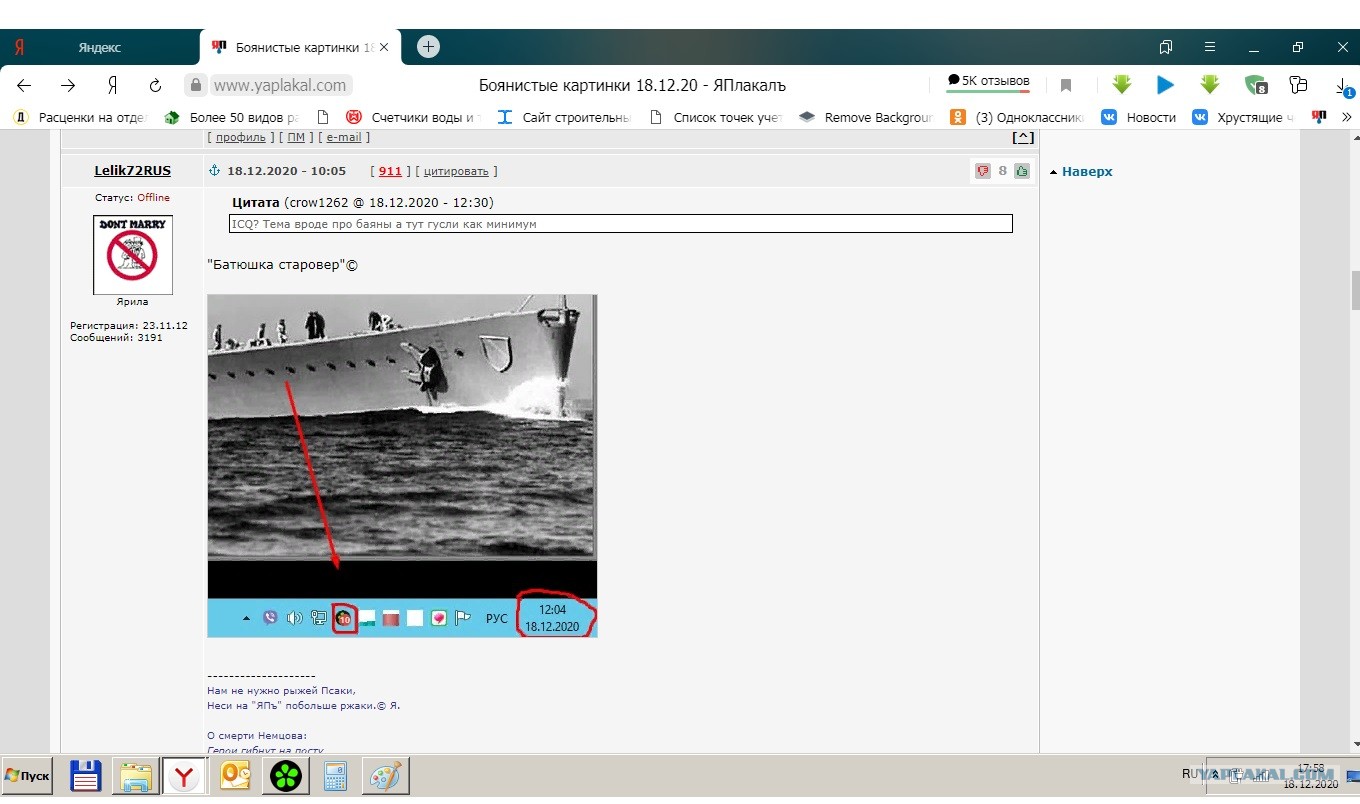The height and width of the screenshot is (804, 1360).
Task: Open the Remove Background bookmark
Action: tap(866, 117)
